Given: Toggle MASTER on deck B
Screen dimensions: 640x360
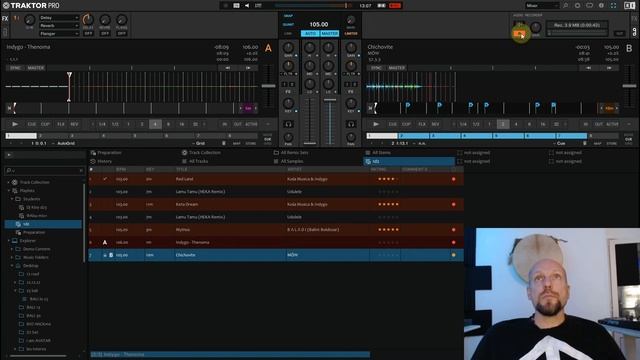Looking at the screenshot, I should tap(397, 68).
